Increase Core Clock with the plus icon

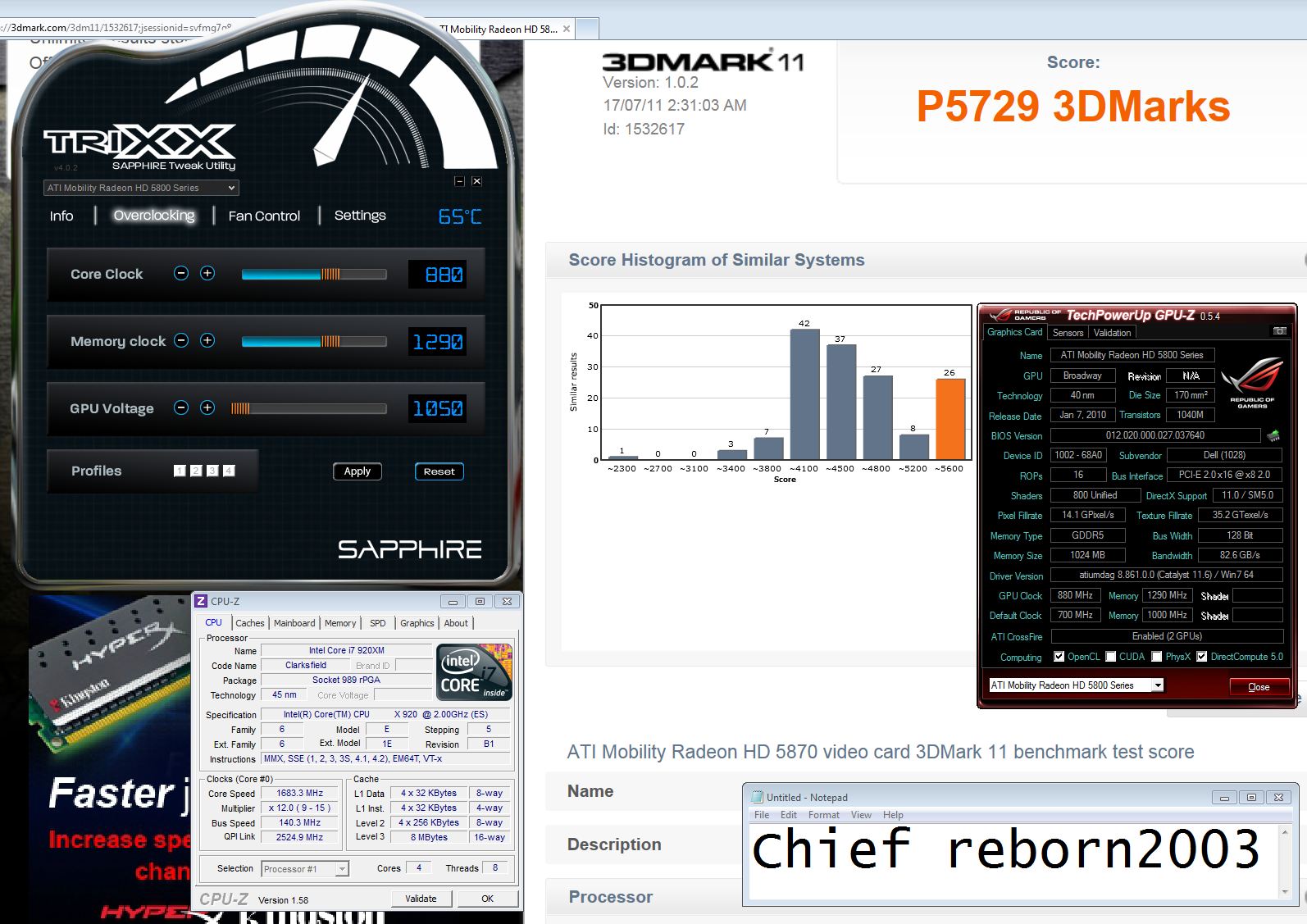(207, 273)
